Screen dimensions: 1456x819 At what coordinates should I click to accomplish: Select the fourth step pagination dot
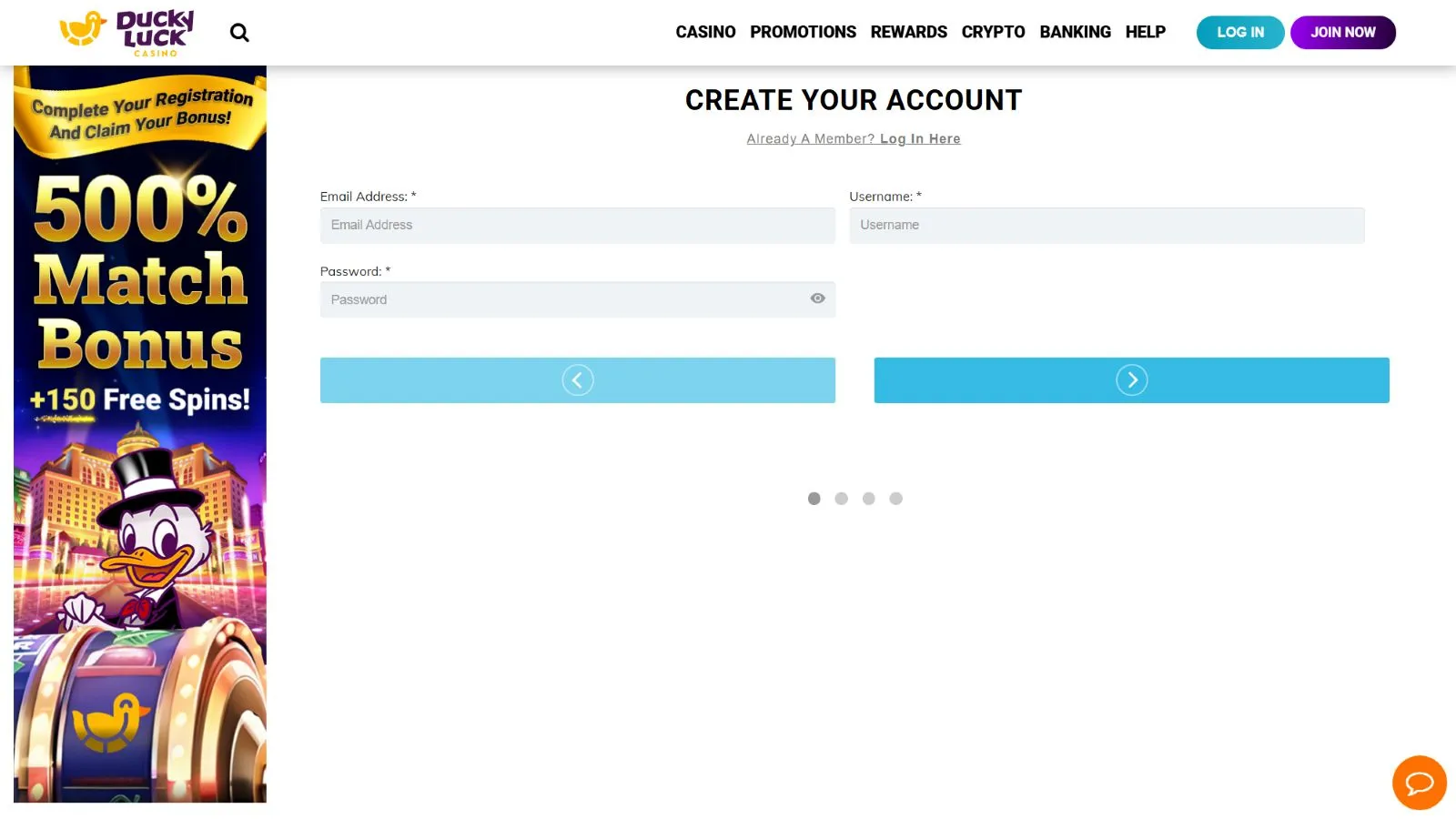pyautogui.click(x=896, y=499)
